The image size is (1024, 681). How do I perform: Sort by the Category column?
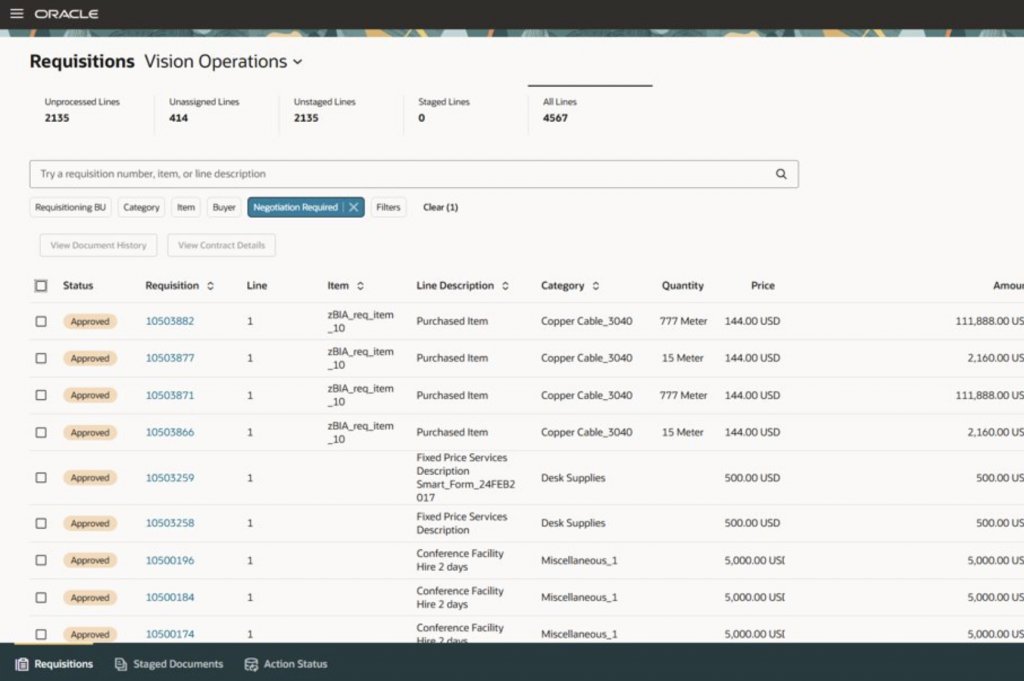coord(596,286)
